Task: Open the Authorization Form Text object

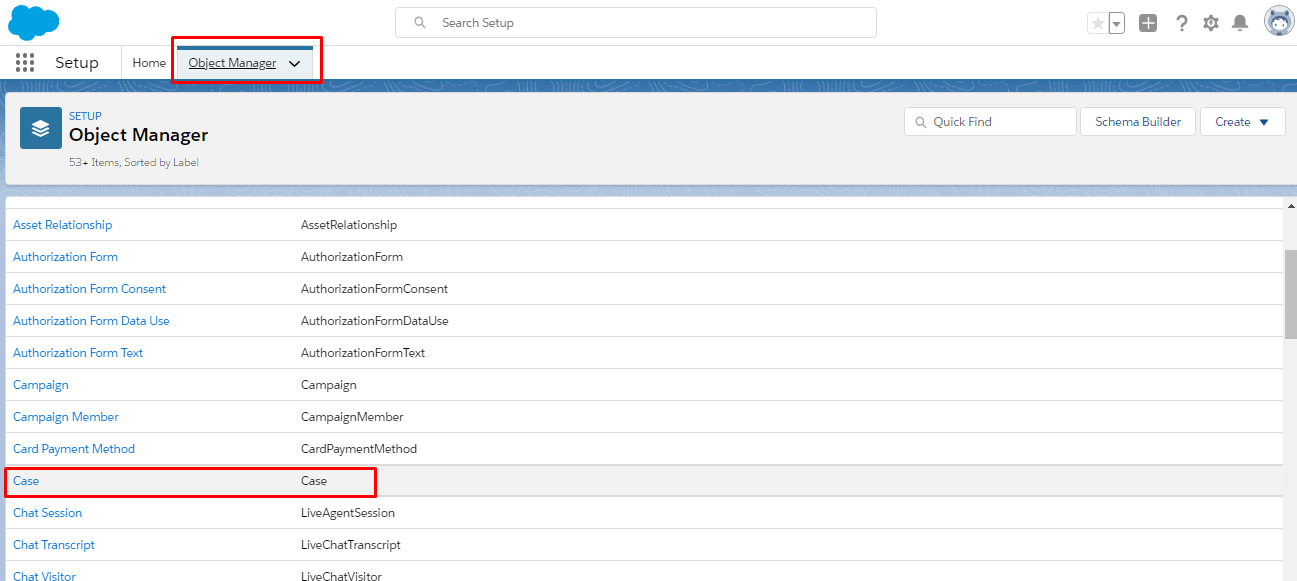Action: click(78, 353)
